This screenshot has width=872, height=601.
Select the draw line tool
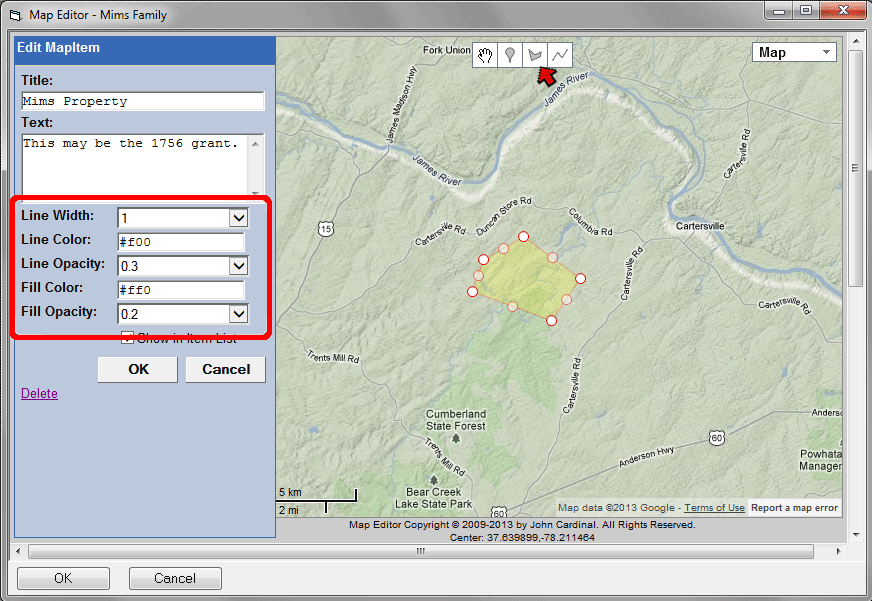[x=562, y=54]
